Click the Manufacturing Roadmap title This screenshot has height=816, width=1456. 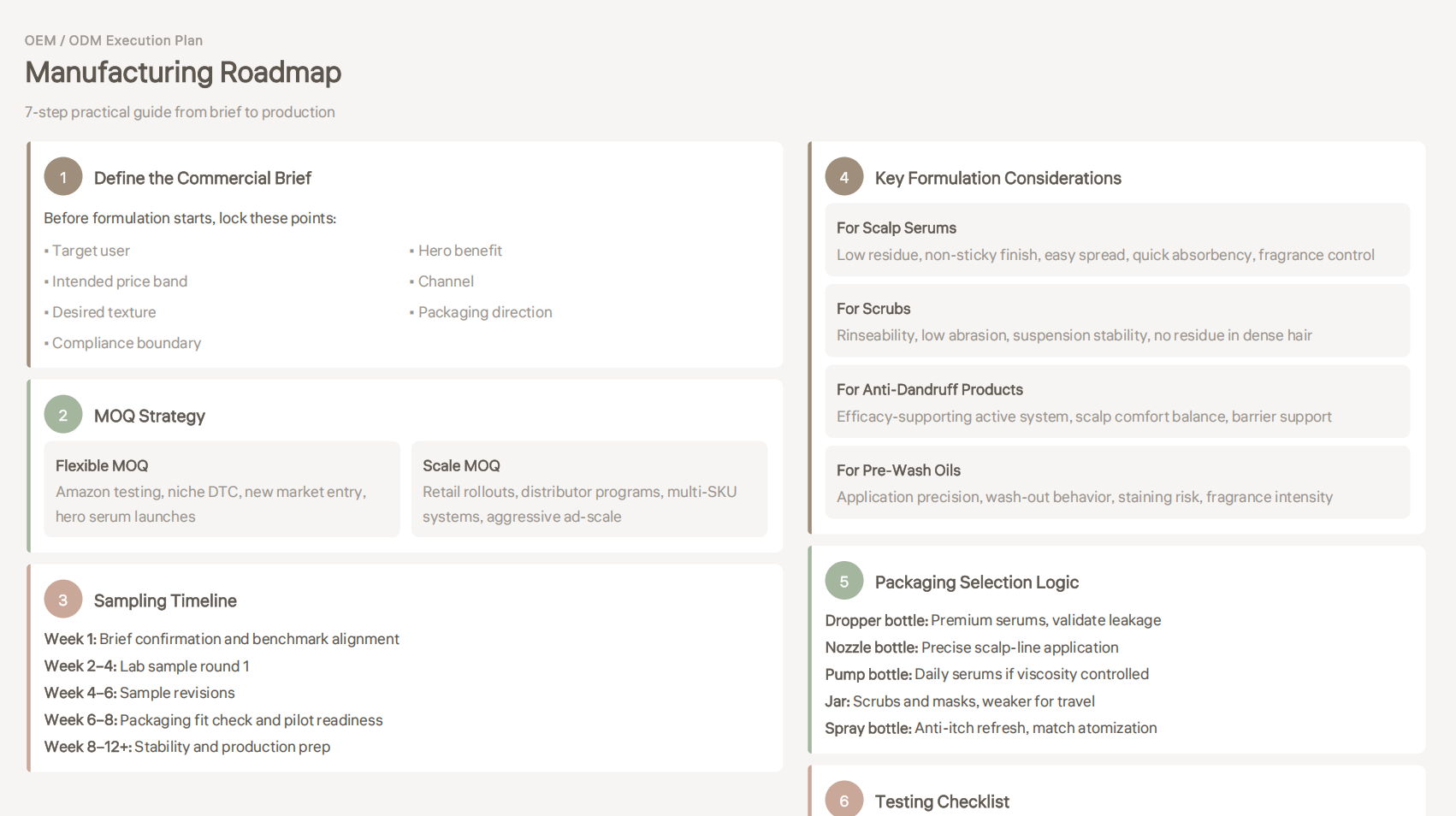tap(183, 73)
